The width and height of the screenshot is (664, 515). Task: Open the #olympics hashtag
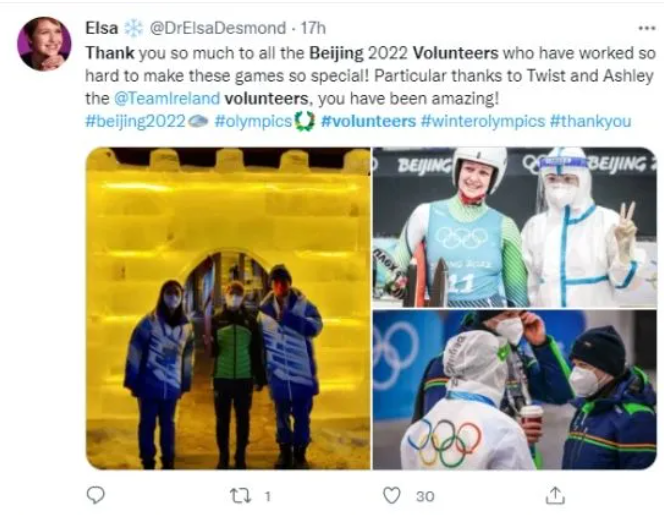254,121
